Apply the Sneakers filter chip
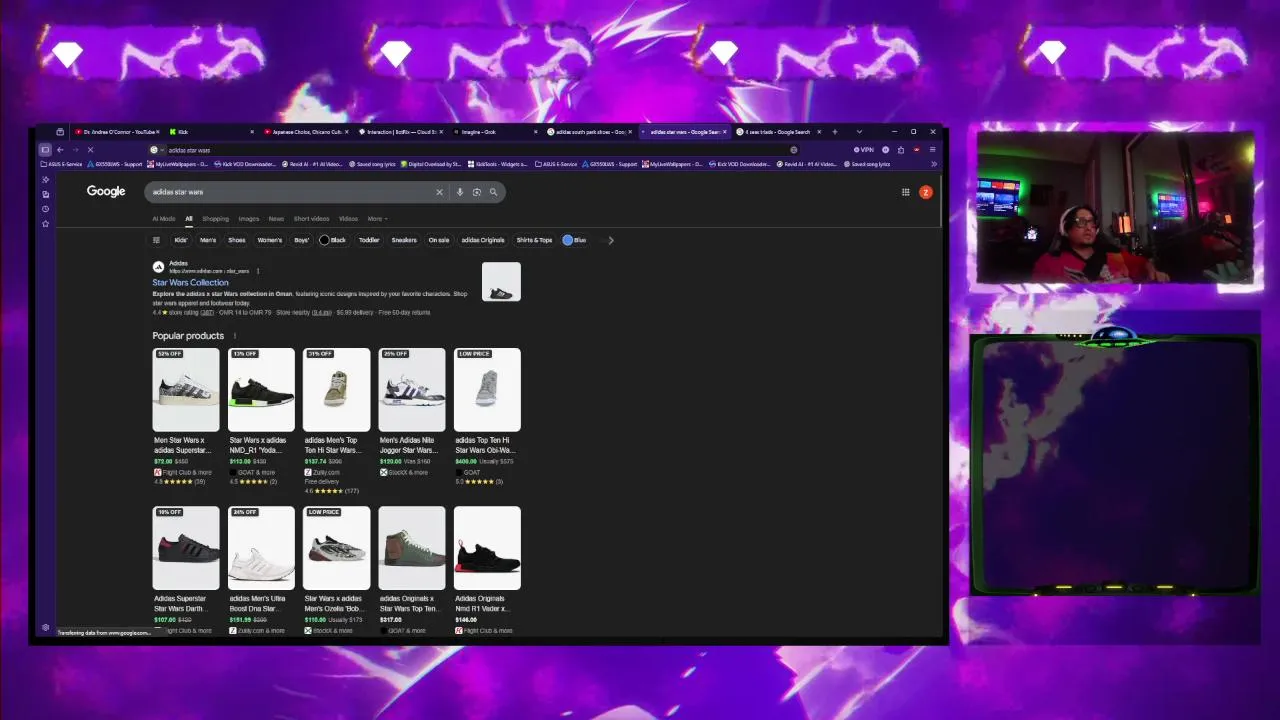Image resolution: width=1280 pixels, height=720 pixels. [x=404, y=240]
